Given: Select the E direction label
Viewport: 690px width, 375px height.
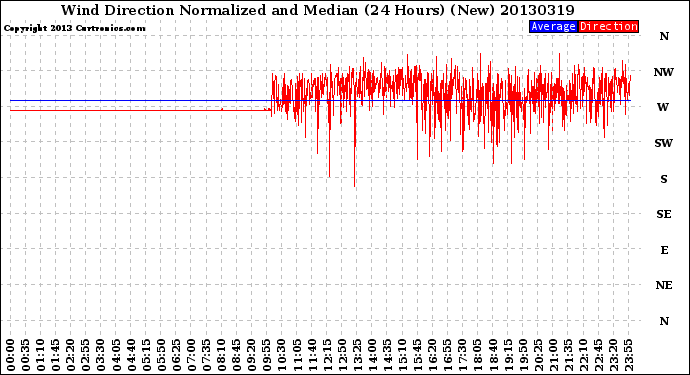Looking at the screenshot, I should 664,250.
